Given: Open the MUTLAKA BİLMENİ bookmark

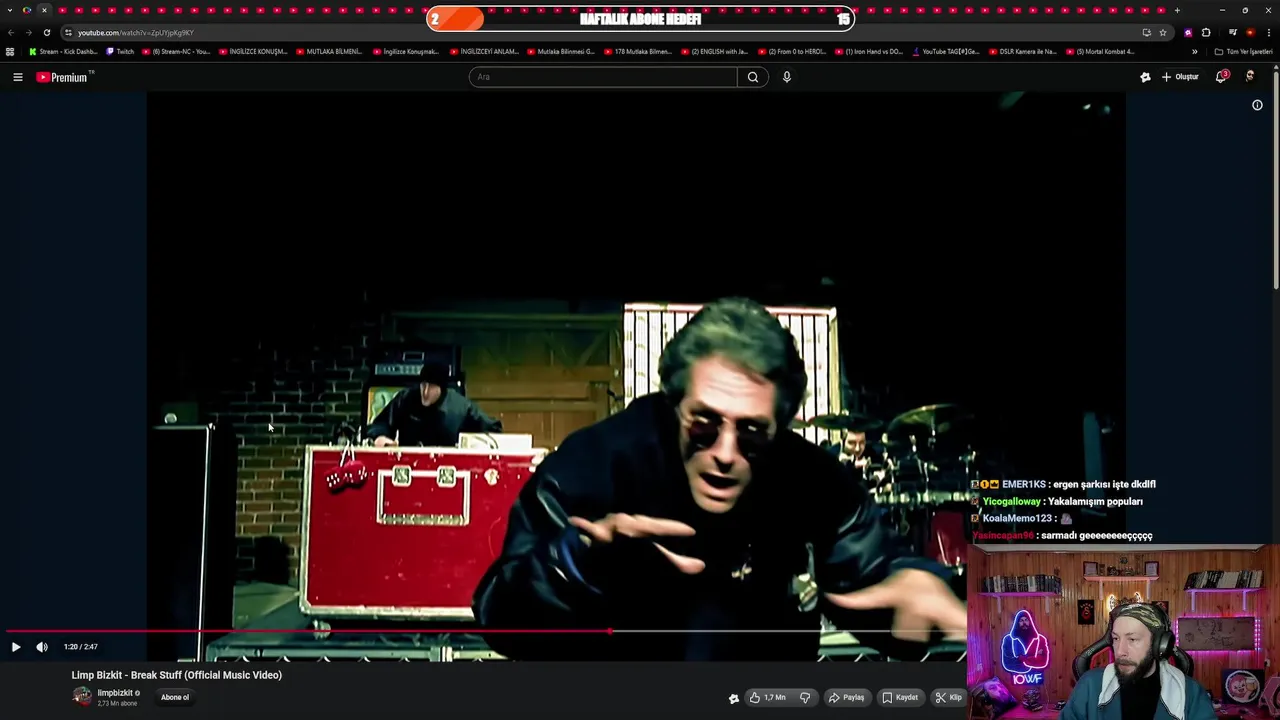Looking at the screenshot, I should [x=329, y=52].
